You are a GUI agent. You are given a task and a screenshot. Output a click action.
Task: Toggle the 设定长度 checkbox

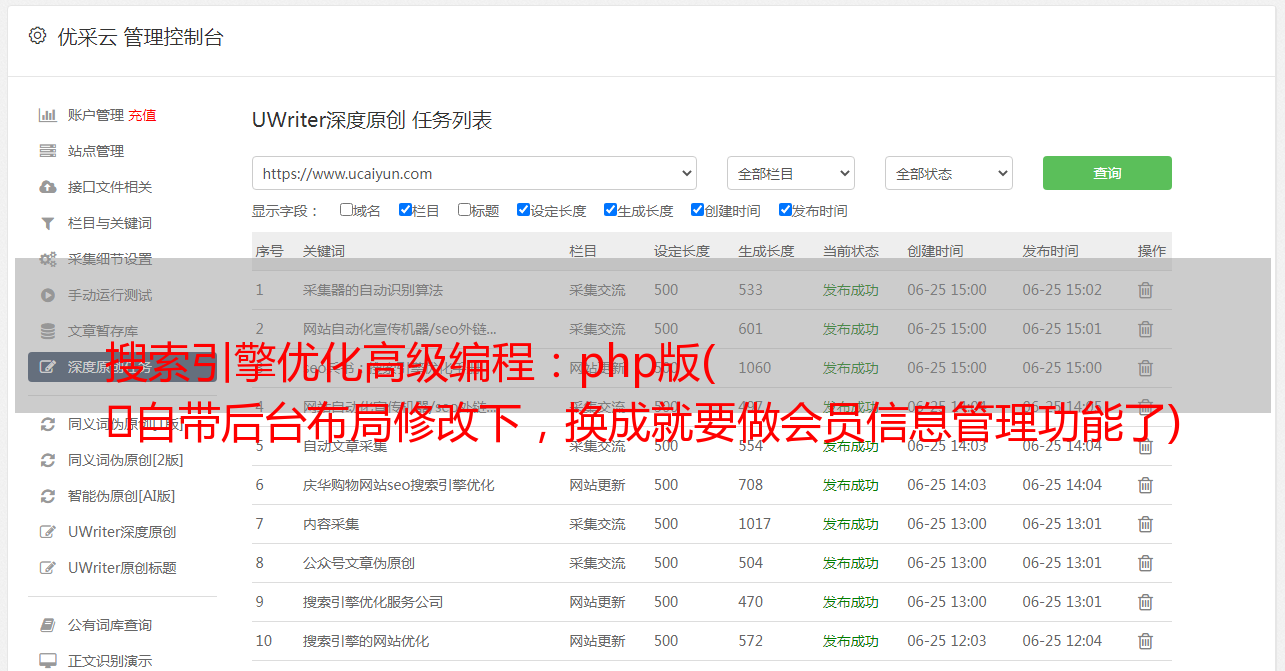click(523, 210)
